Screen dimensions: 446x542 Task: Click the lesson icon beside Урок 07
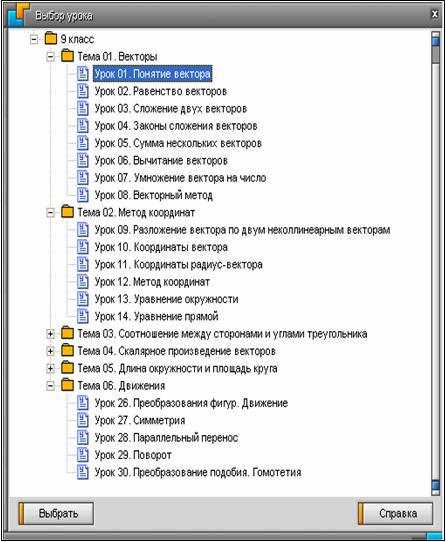[x=83, y=177]
